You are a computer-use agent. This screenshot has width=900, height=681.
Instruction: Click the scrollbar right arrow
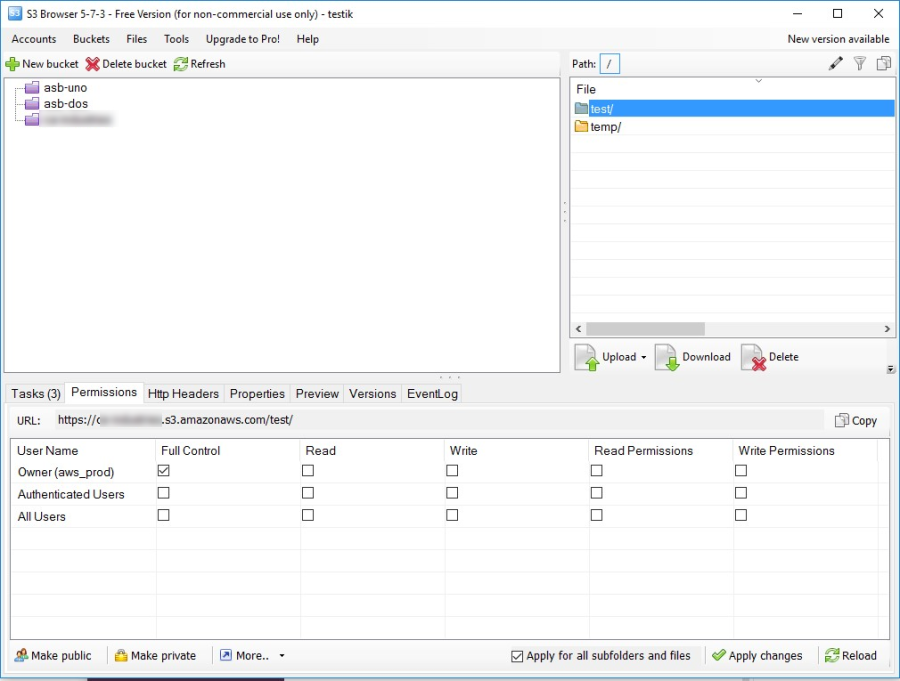tap(887, 329)
